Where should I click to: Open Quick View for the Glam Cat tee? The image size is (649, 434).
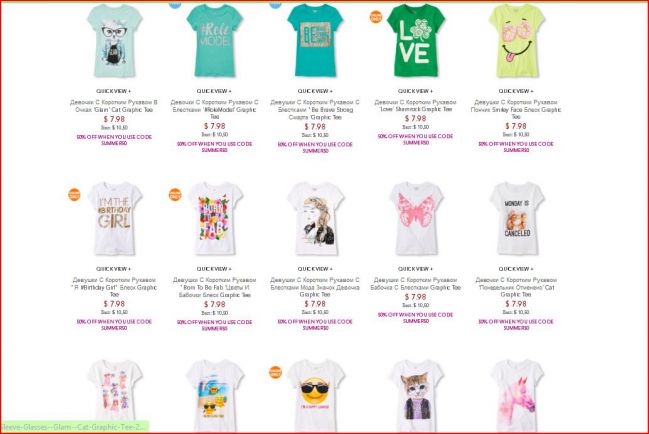113,91
